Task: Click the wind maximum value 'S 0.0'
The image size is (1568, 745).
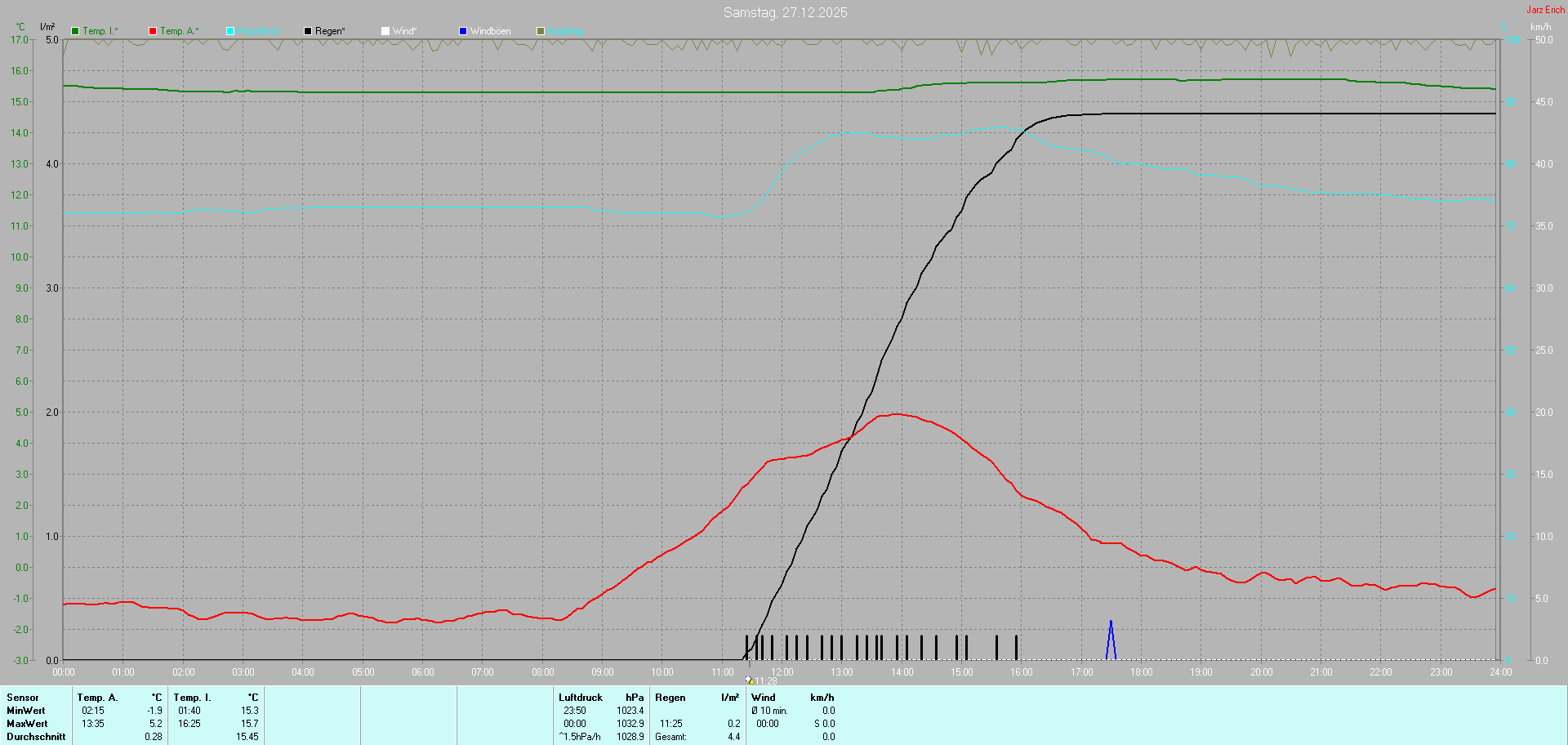Action: coord(824,724)
